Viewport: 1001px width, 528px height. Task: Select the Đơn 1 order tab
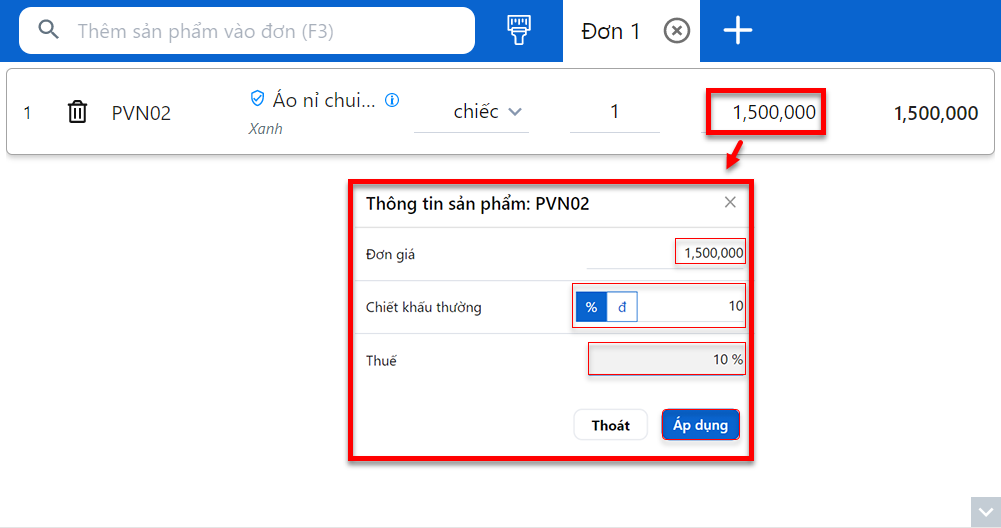pos(610,31)
